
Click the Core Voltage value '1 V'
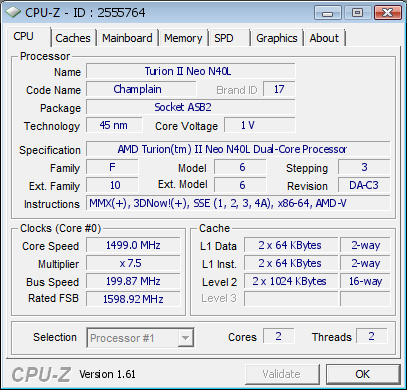260,125
